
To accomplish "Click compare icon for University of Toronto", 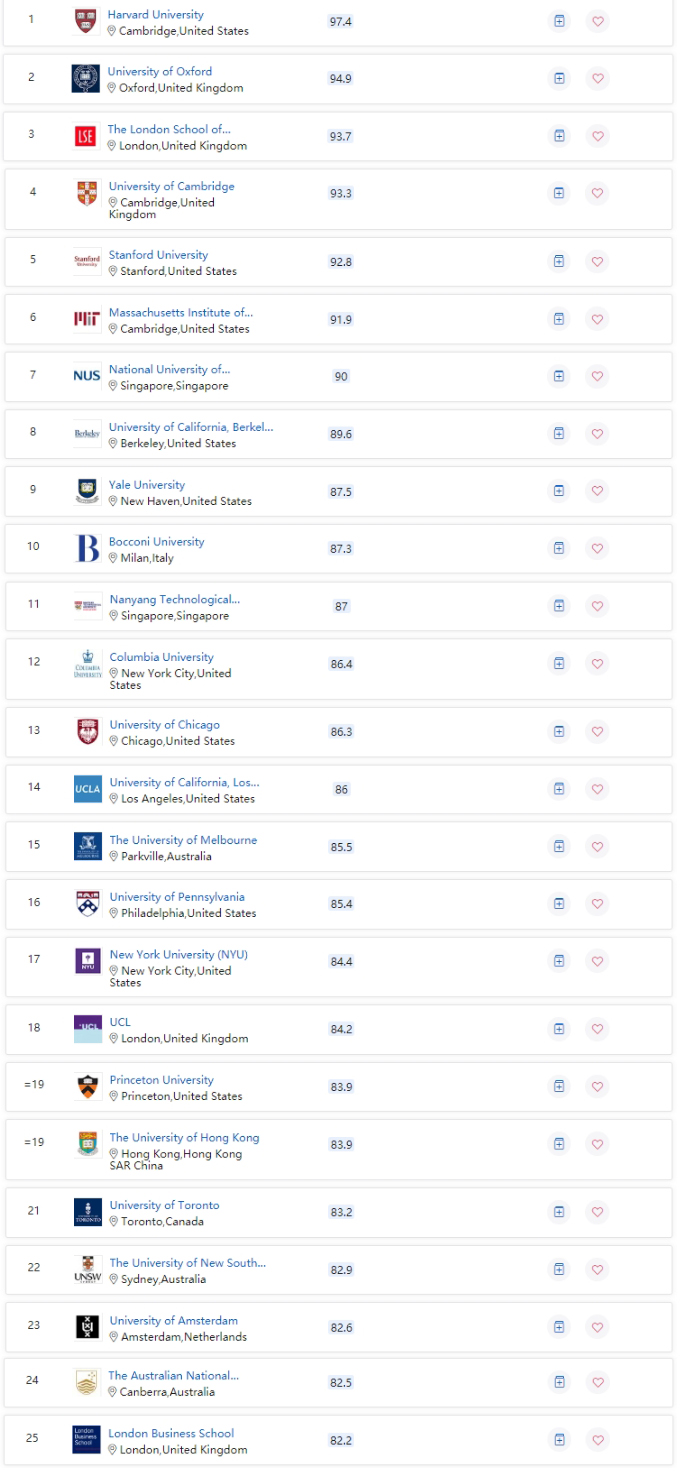I will (x=559, y=1212).
